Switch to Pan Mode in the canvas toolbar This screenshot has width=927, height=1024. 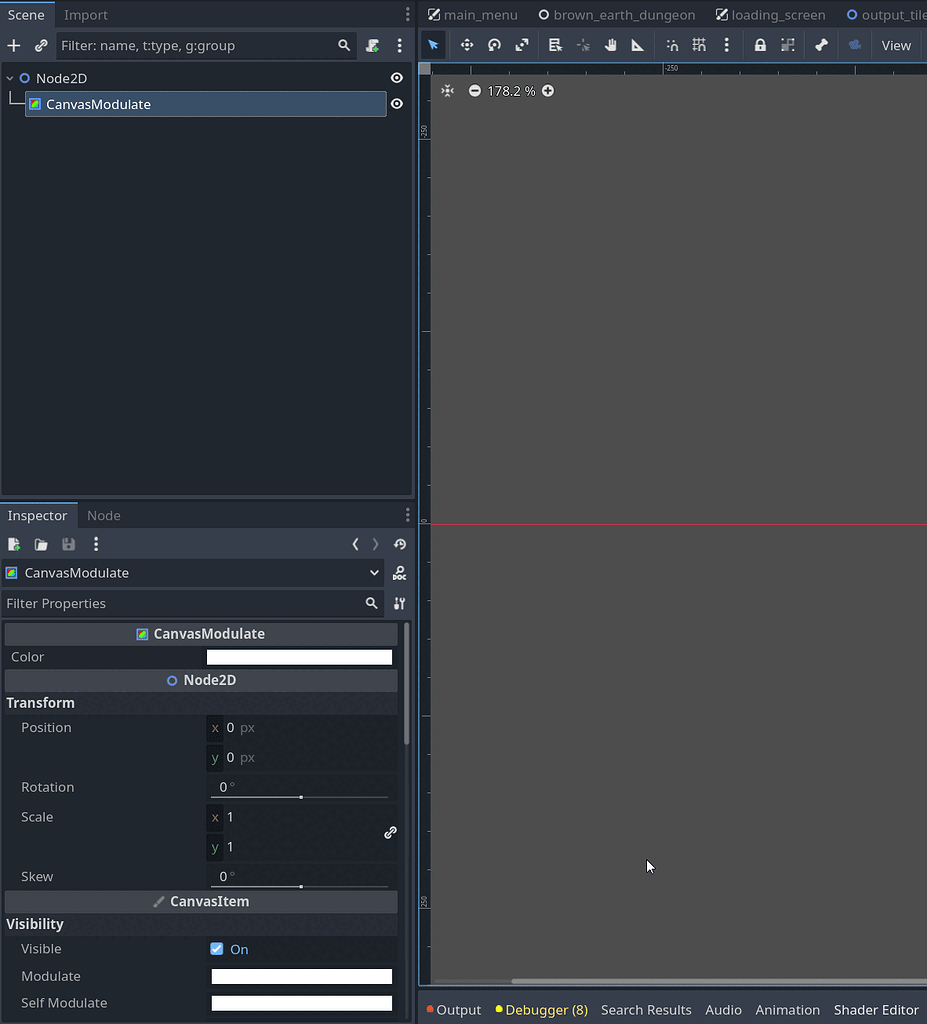tap(611, 45)
